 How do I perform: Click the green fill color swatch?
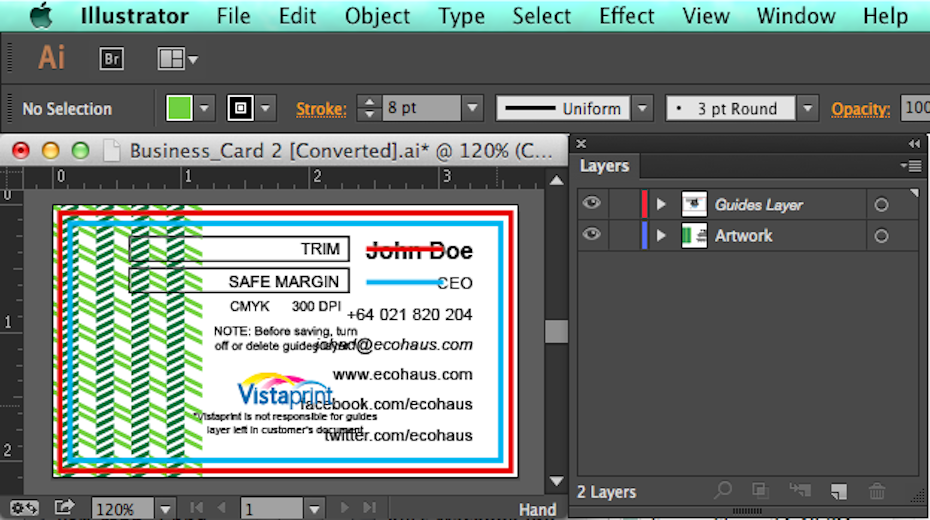tap(179, 108)
